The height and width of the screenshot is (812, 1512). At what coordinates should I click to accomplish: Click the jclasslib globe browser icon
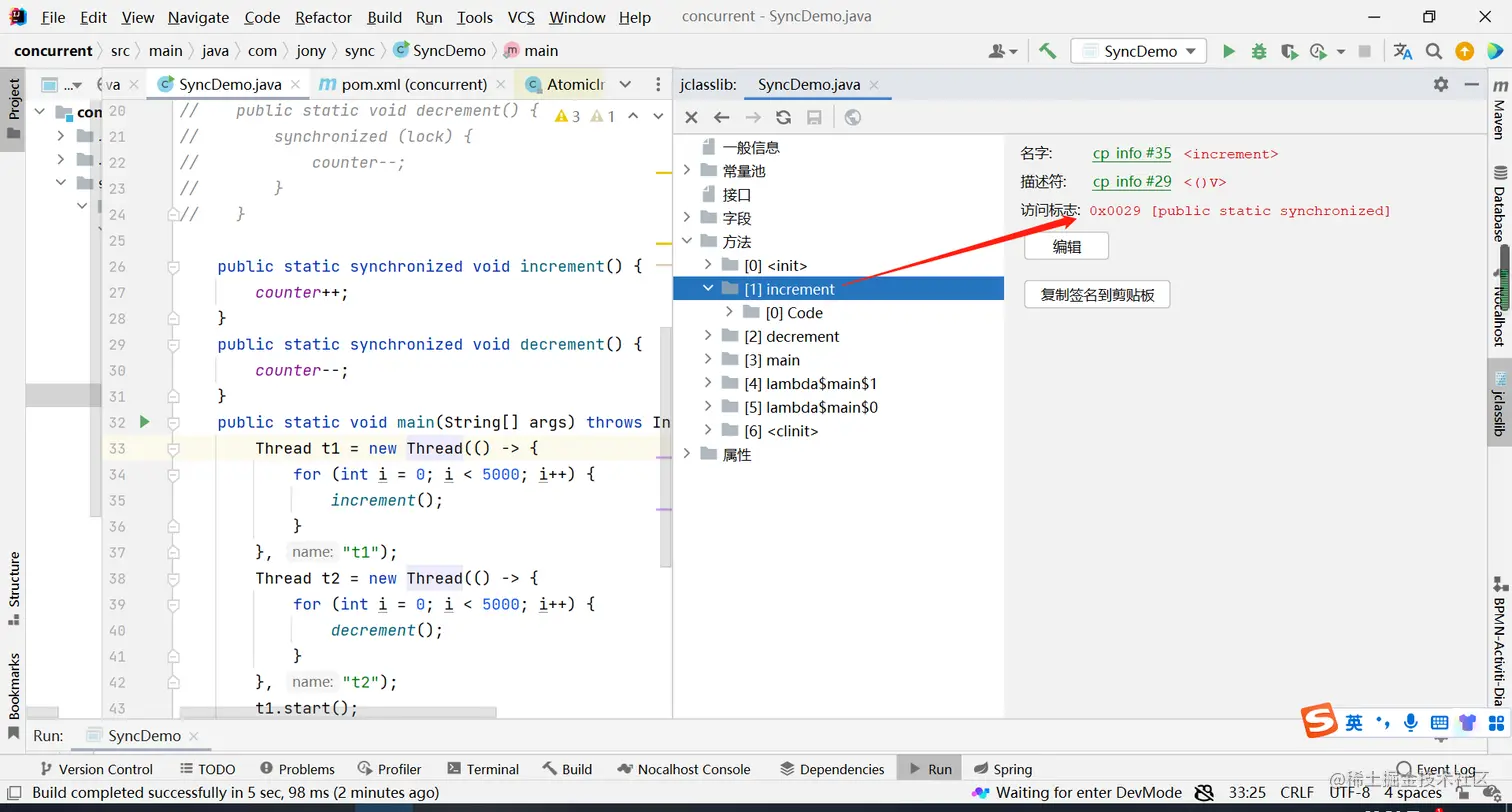[853, 117]
